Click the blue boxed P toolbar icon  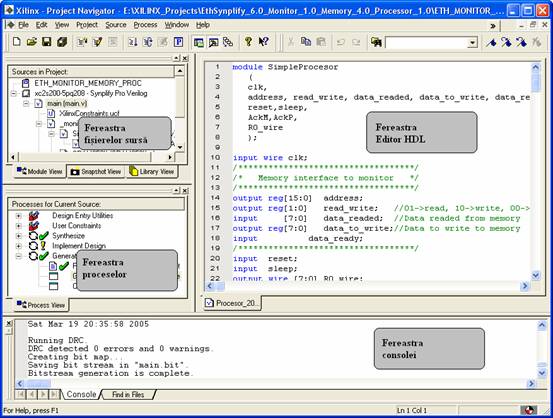point(178,42)
